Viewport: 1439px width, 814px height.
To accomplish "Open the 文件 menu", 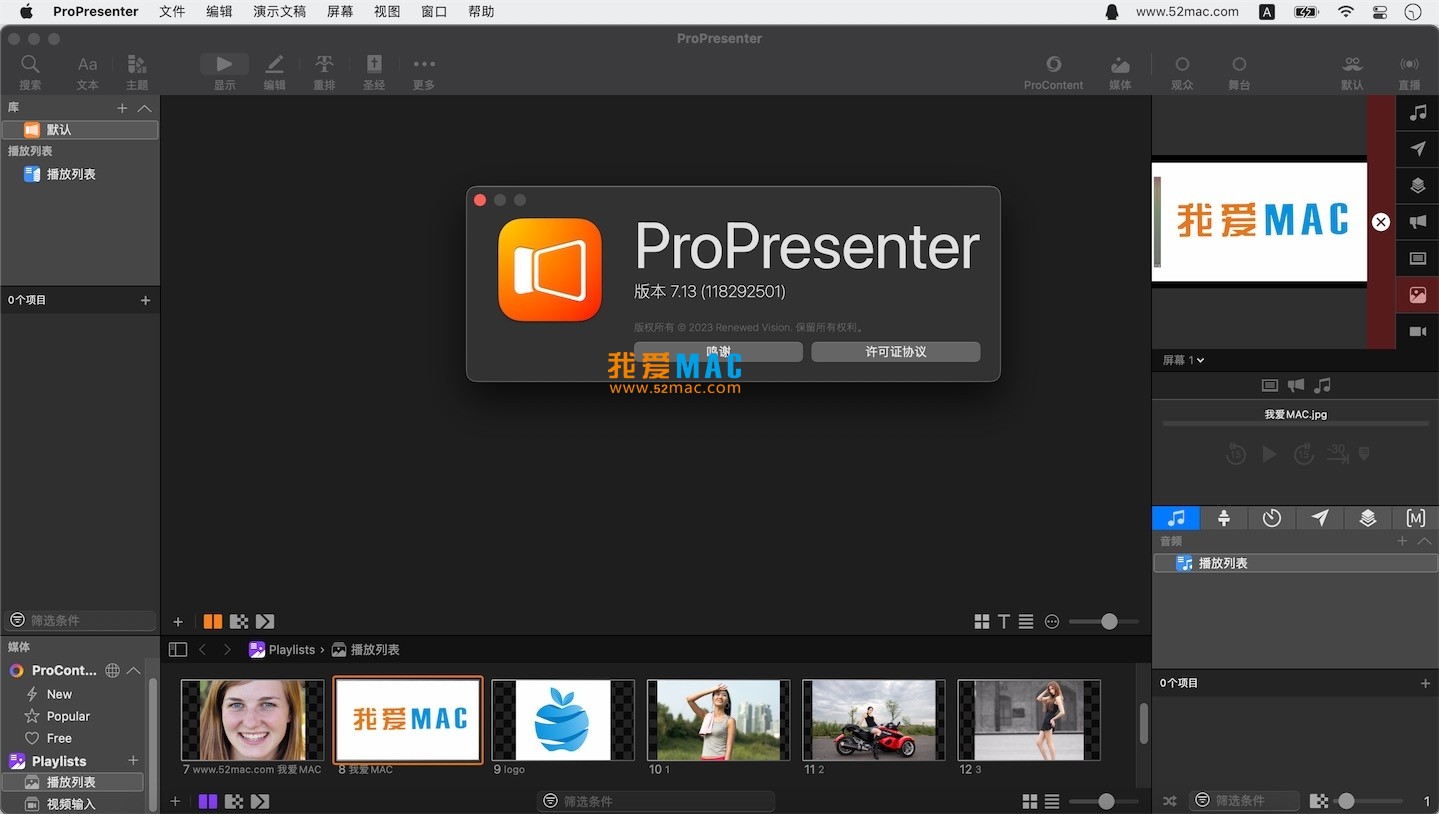I will (172, 12).
